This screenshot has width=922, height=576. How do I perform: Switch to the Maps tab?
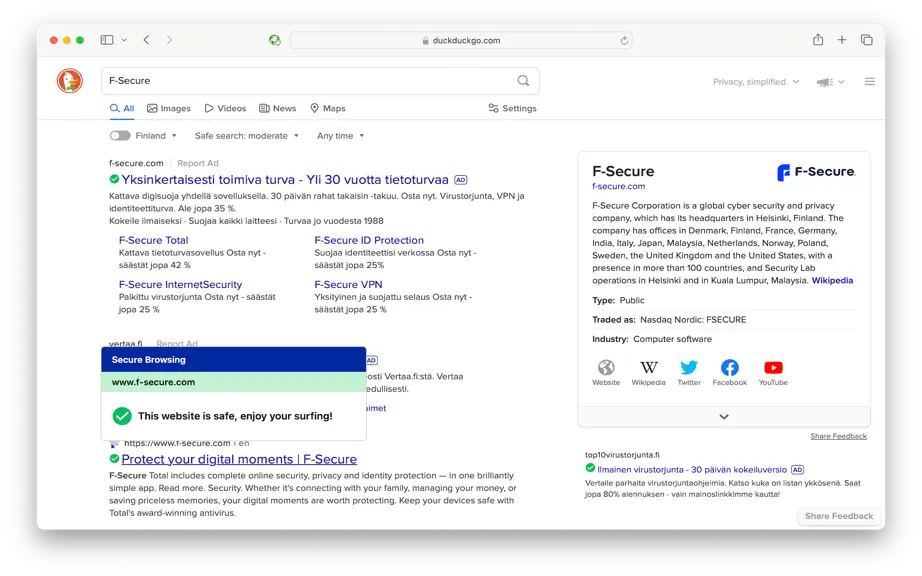click(328, 108)
